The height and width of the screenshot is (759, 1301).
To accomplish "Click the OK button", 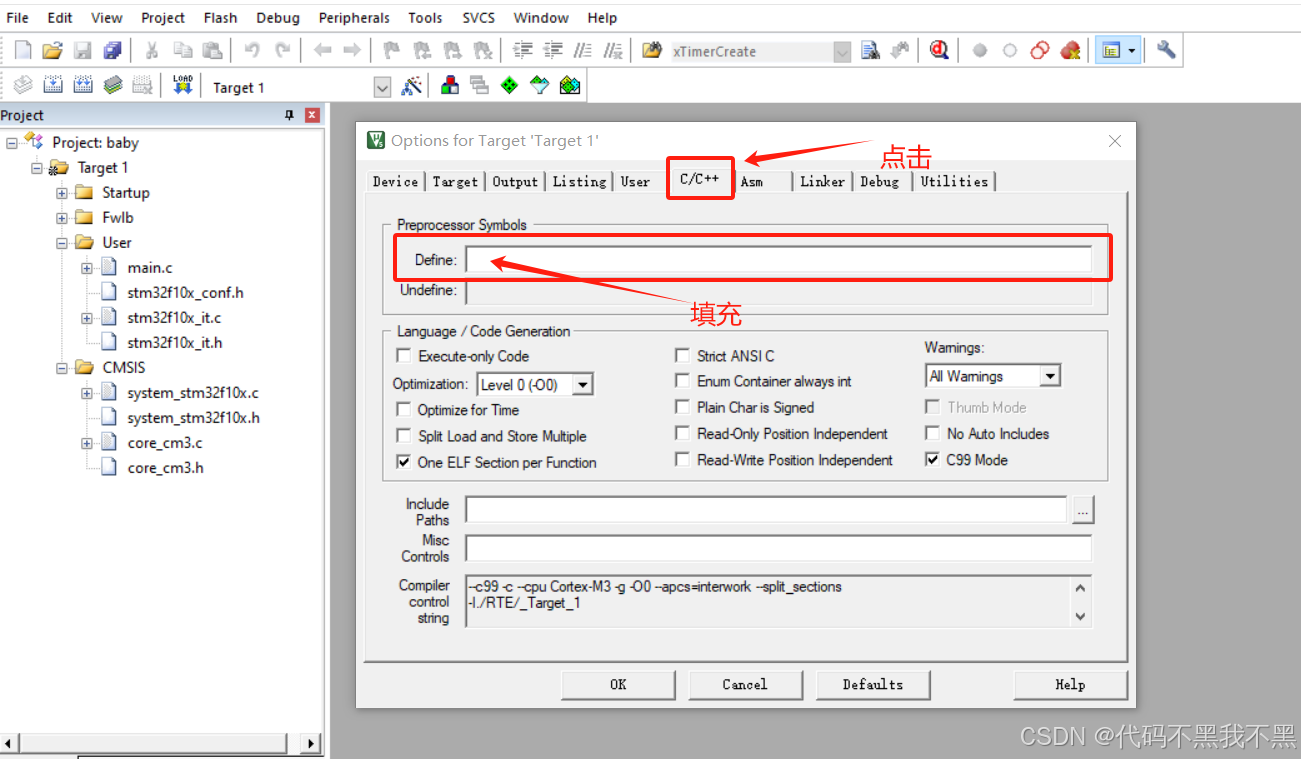I will [618, 685].
